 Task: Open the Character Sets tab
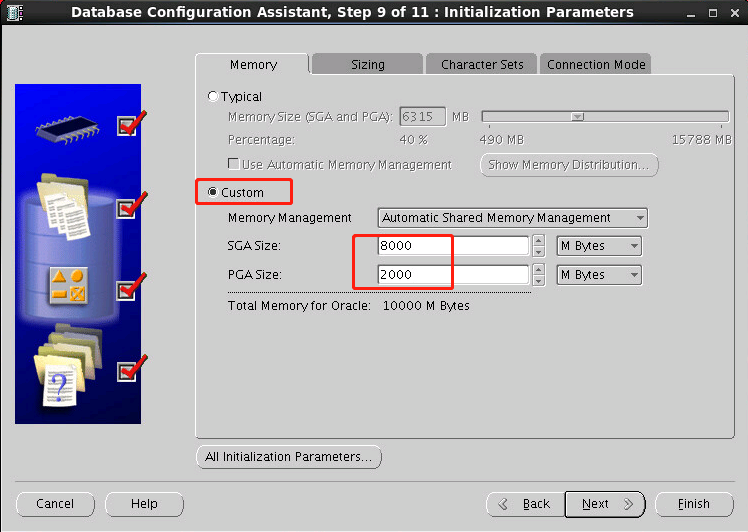point(482,64)
